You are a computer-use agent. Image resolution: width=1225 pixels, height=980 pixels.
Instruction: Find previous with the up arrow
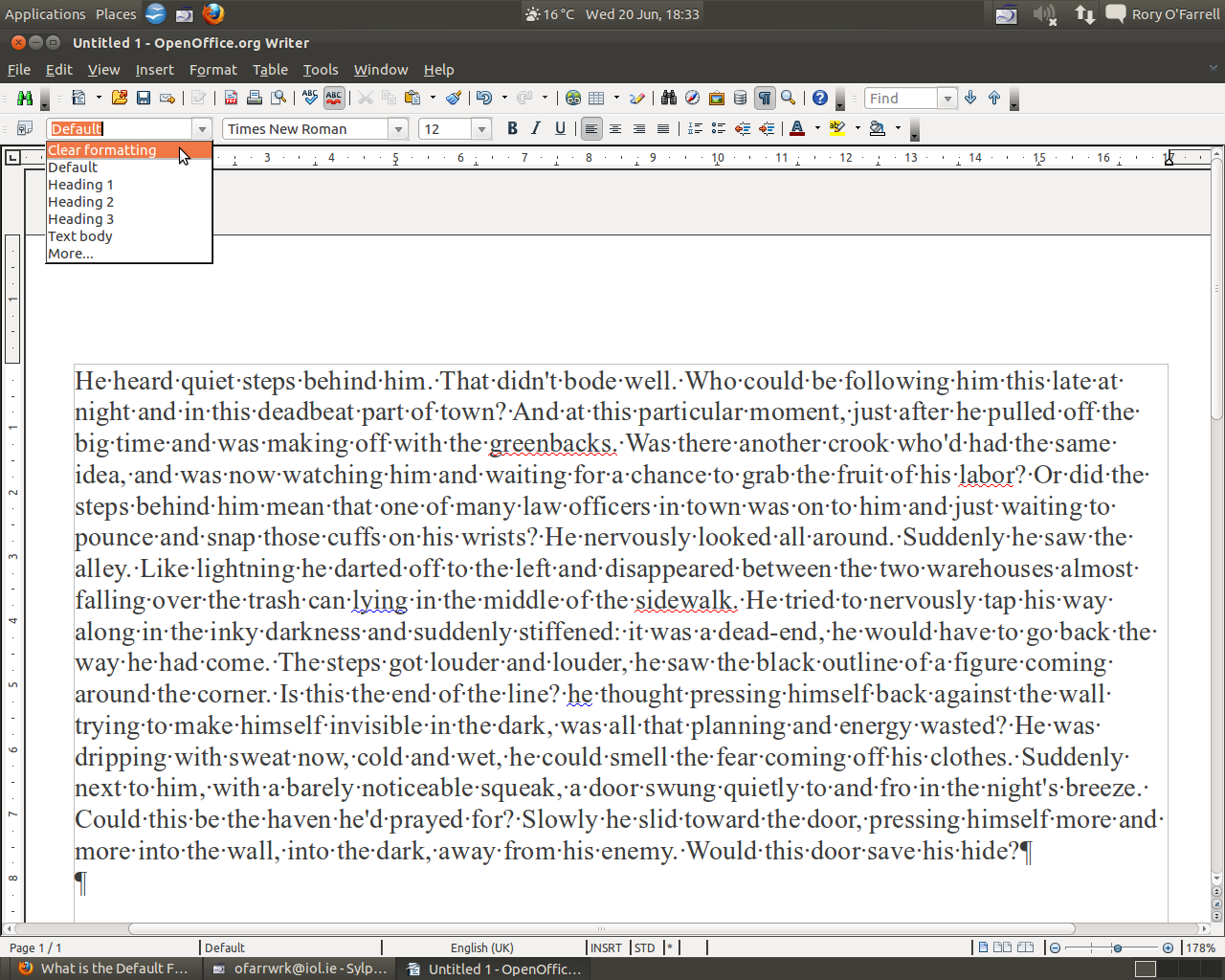(x=994, y=98)
